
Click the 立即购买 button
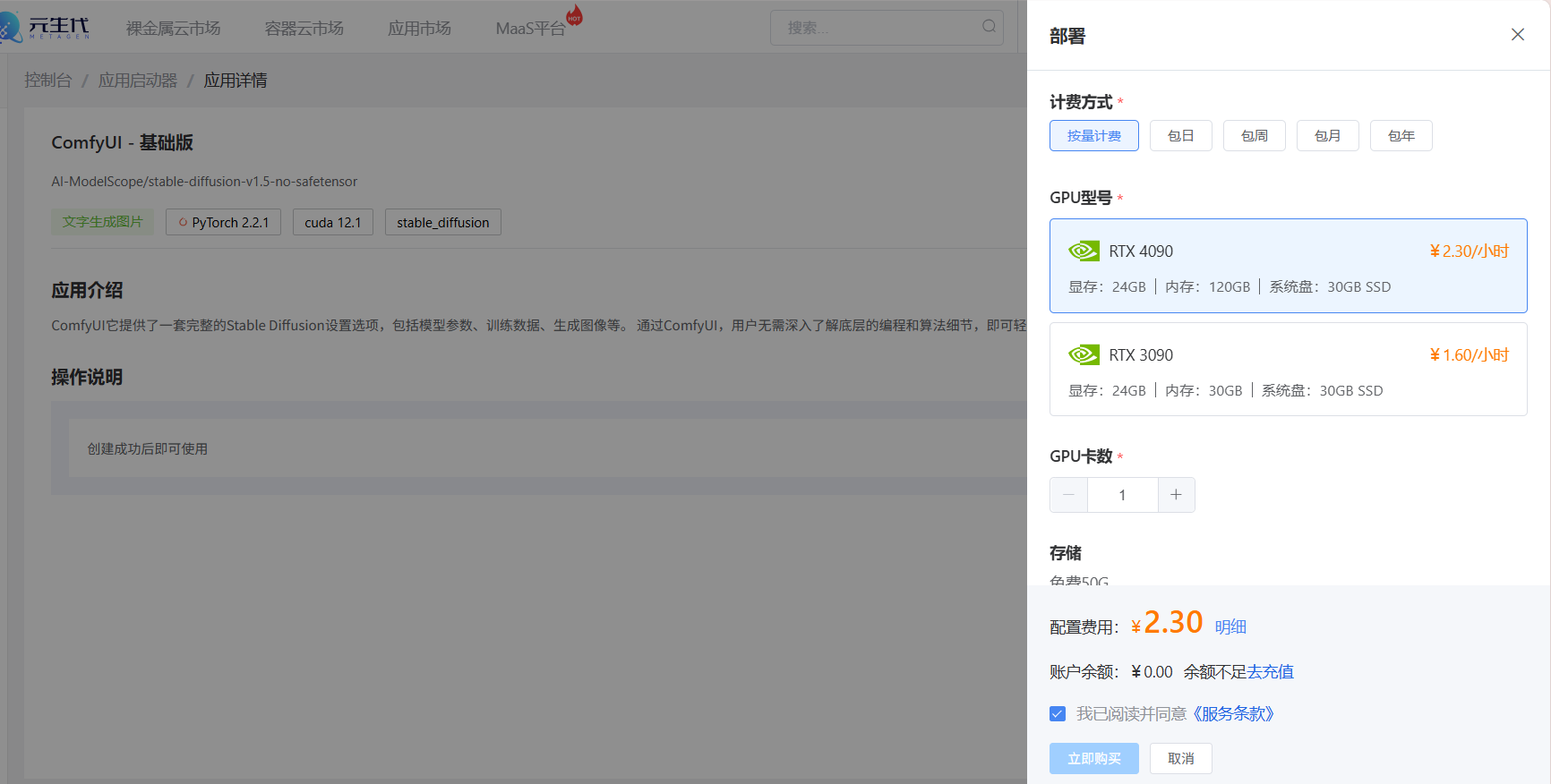[x=1093, y=759]
